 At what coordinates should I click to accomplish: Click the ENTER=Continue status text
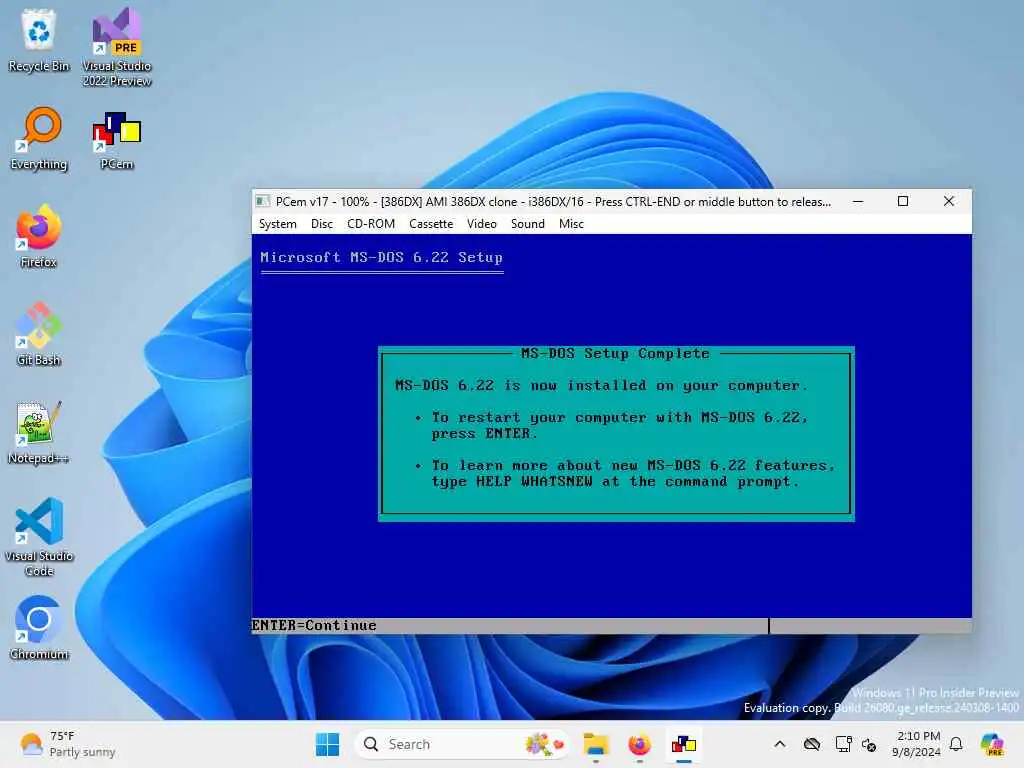click(x=314, y=625)
